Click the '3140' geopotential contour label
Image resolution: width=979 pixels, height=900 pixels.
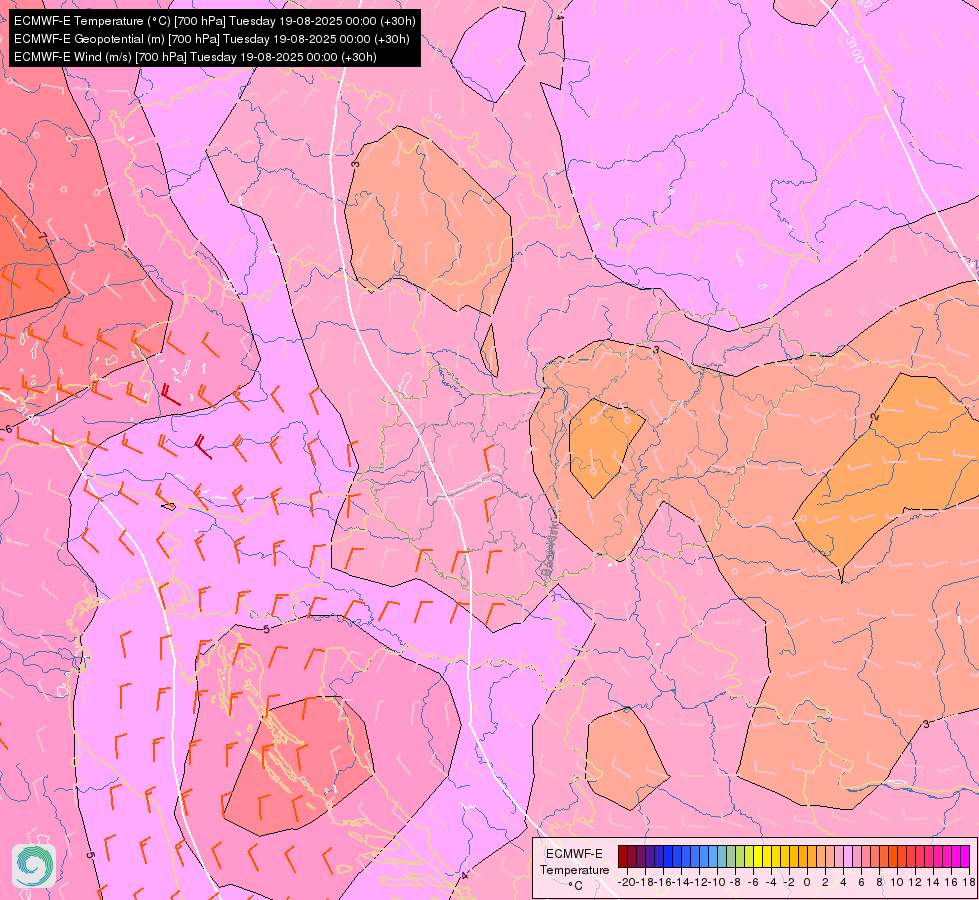point(29,414)
